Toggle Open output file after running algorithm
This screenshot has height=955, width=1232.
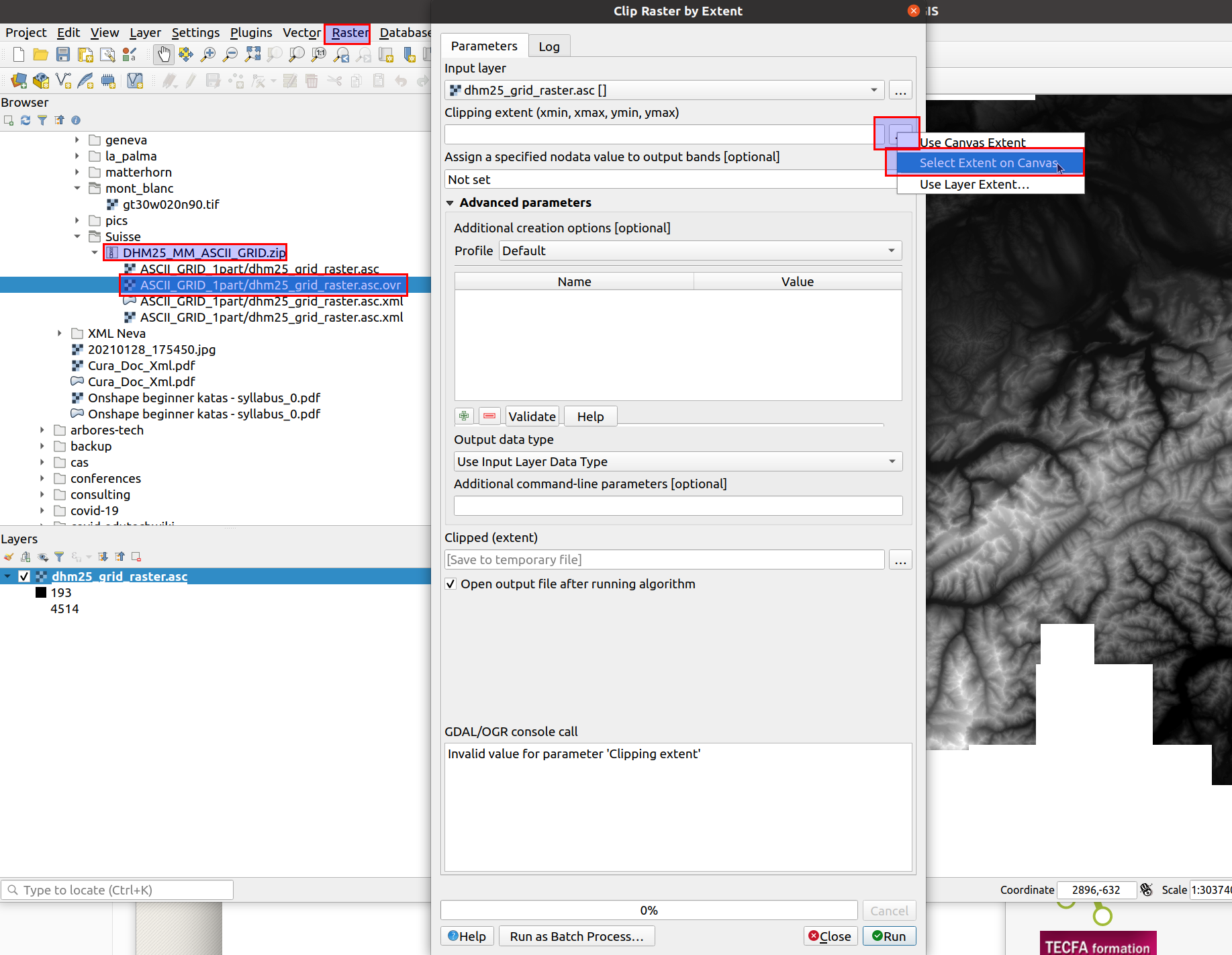[x=451, y=584]
